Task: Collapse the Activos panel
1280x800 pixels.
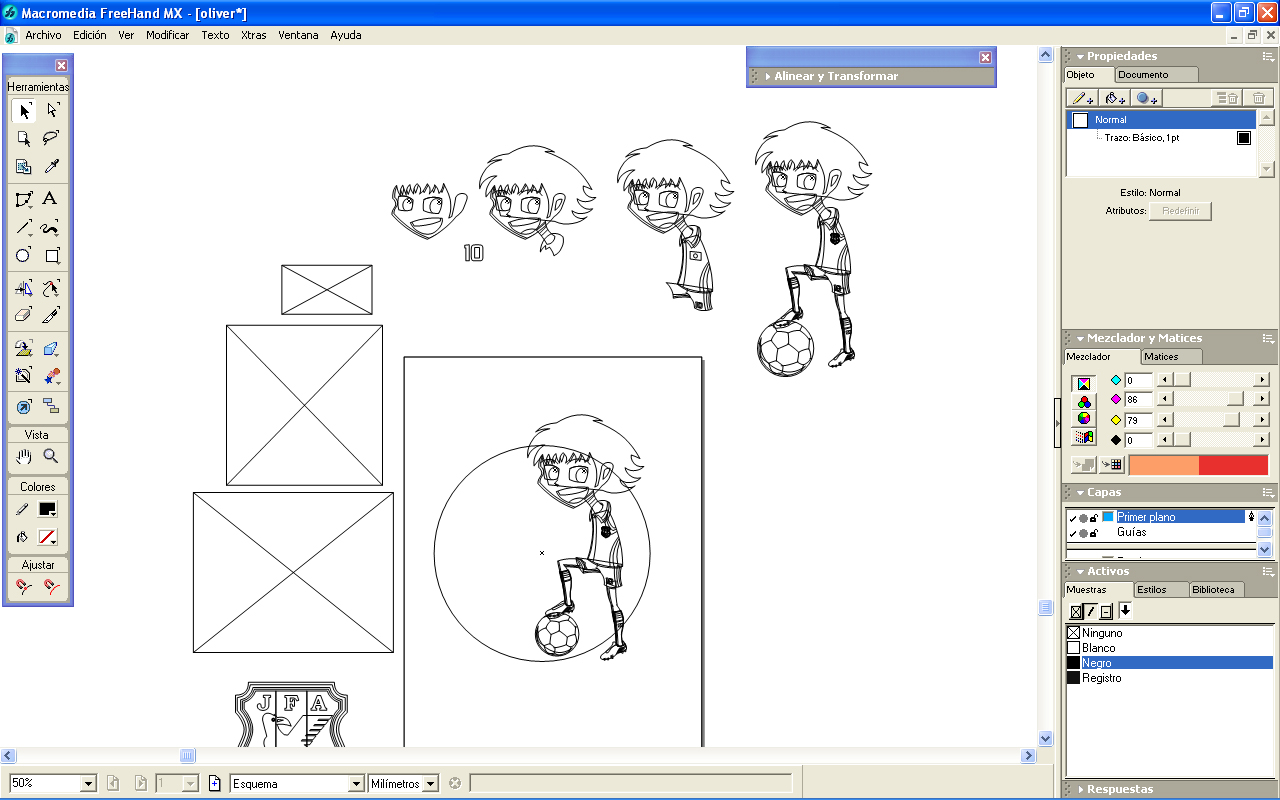Action: click(x=1080, y=572)
